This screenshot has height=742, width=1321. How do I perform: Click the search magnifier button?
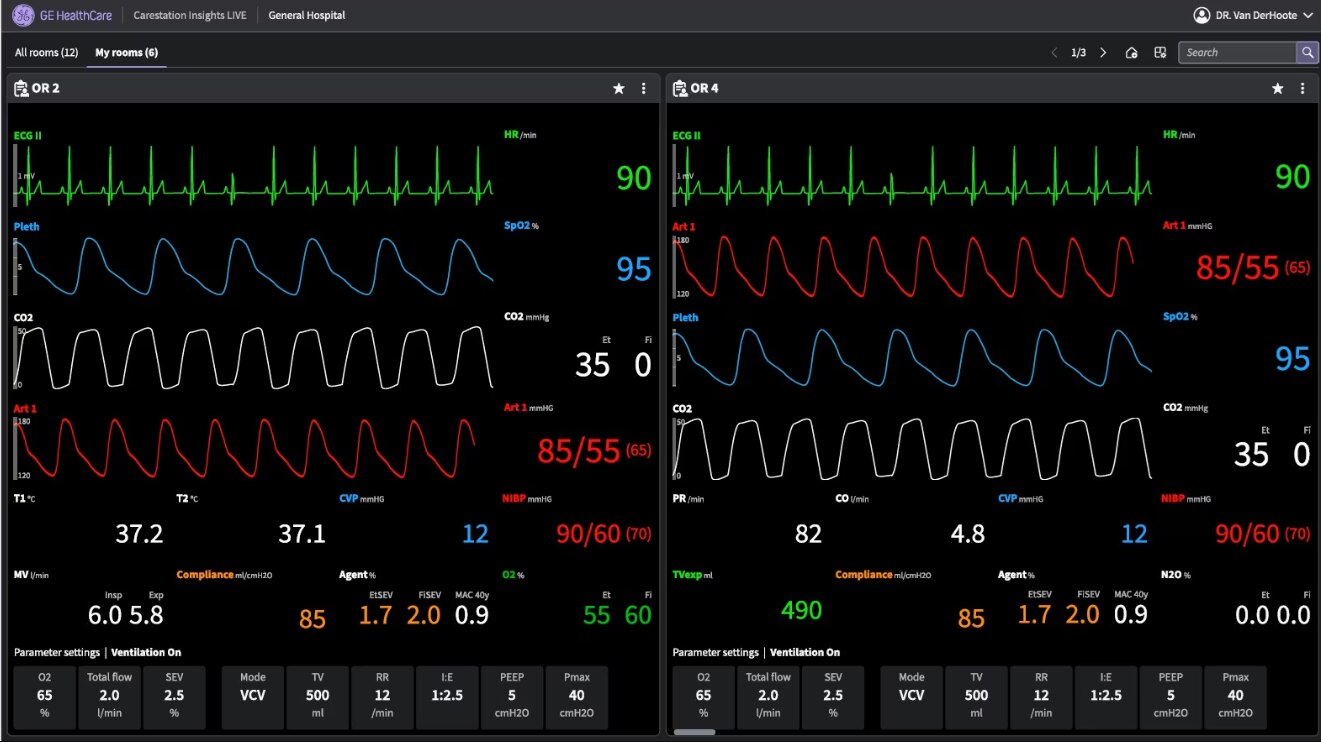point(1308,53)
